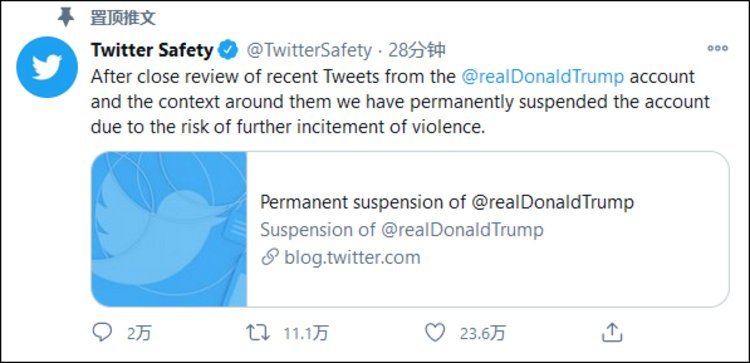Open the @TwitterSafety handle
The image size is (750, 363).
(x=309, y=50)
